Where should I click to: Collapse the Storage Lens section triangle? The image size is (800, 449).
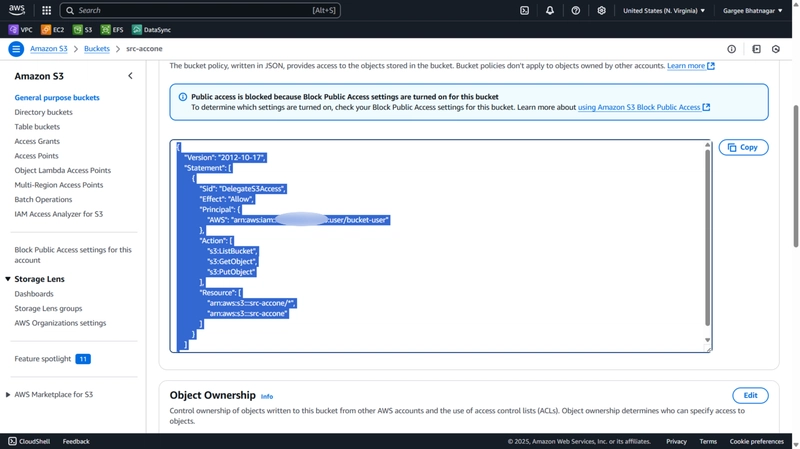[8, 279]
